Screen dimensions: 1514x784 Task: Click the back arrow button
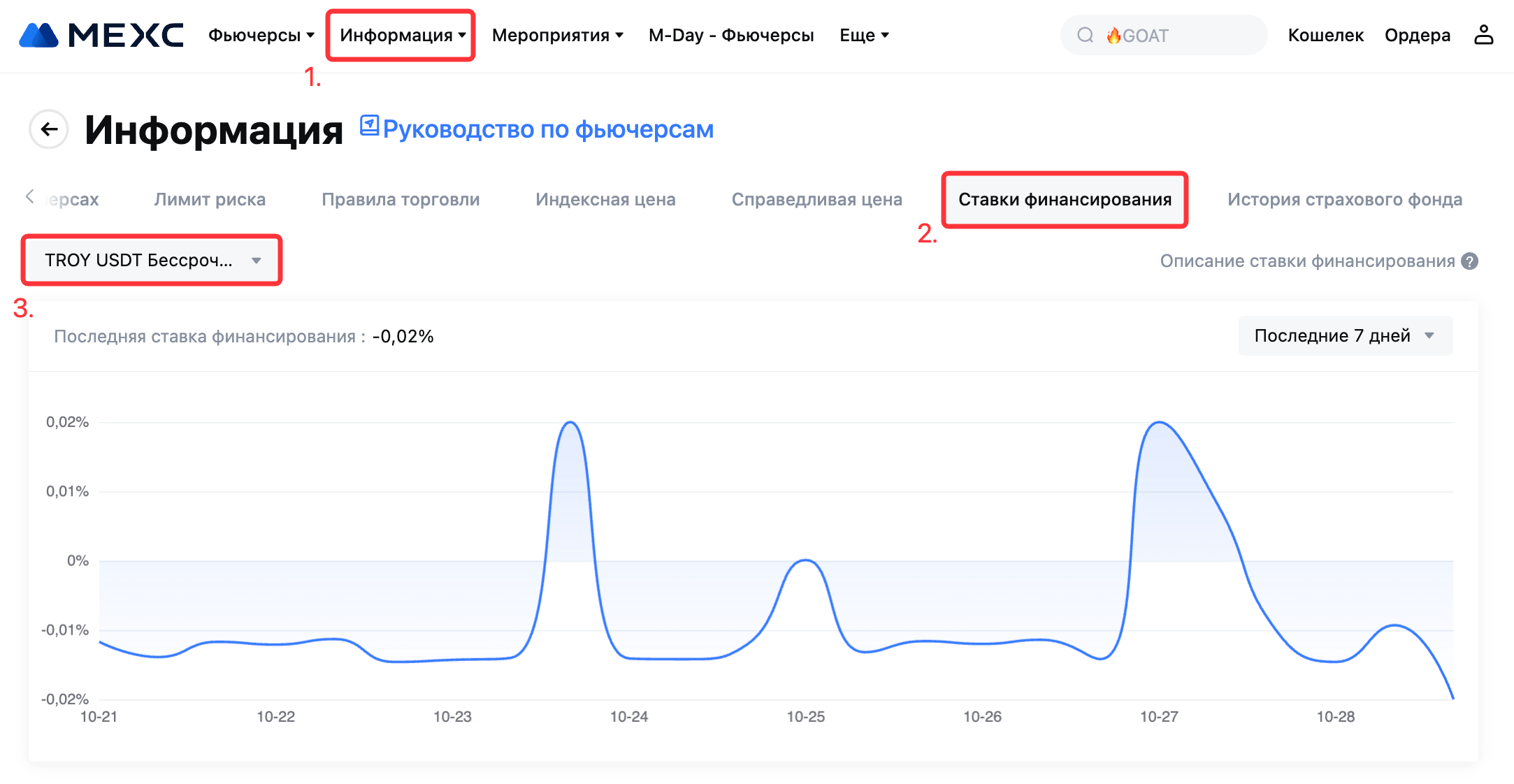(x=49, y=129)
